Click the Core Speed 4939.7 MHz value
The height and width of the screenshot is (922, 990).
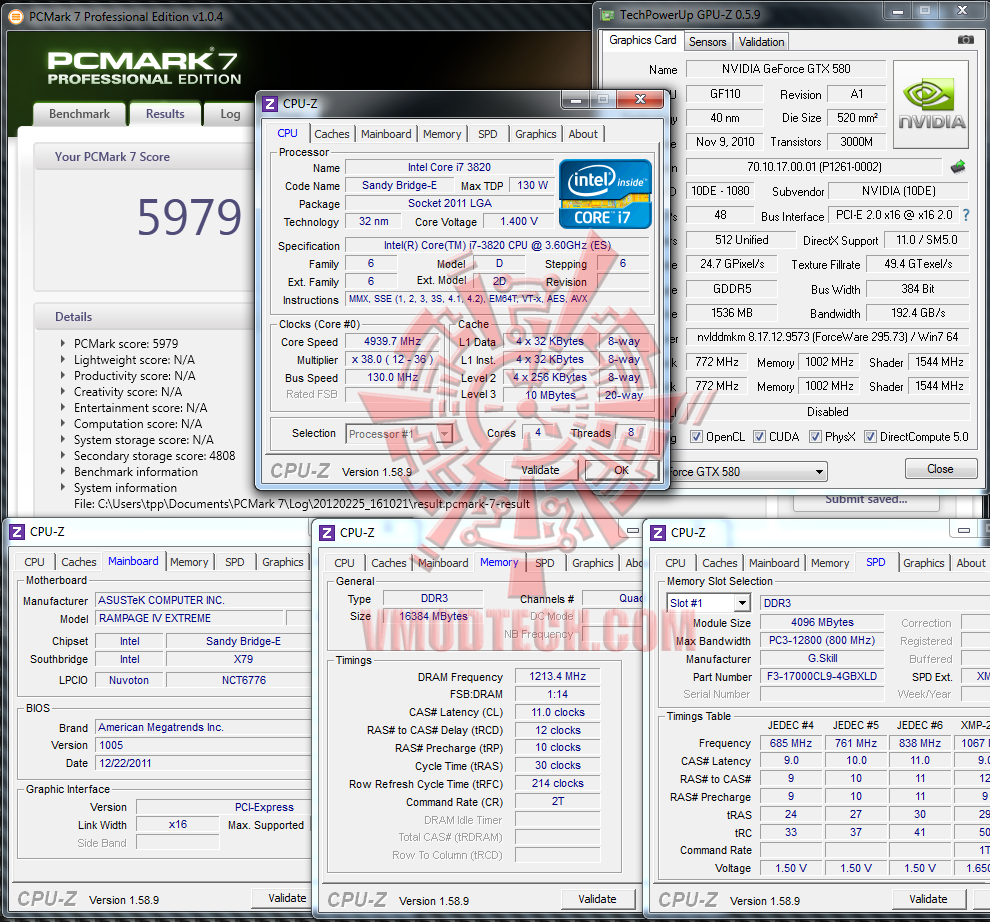(392, 341)
